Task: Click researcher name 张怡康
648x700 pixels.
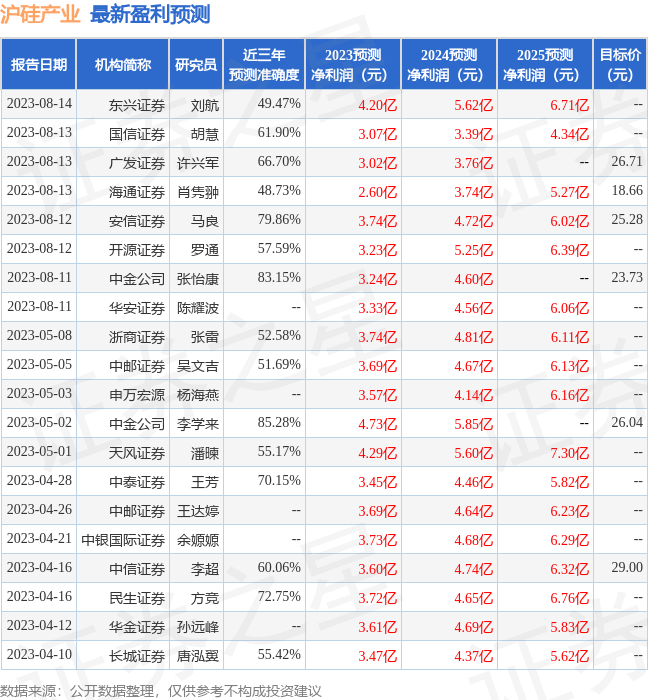Action: (198, 279)
